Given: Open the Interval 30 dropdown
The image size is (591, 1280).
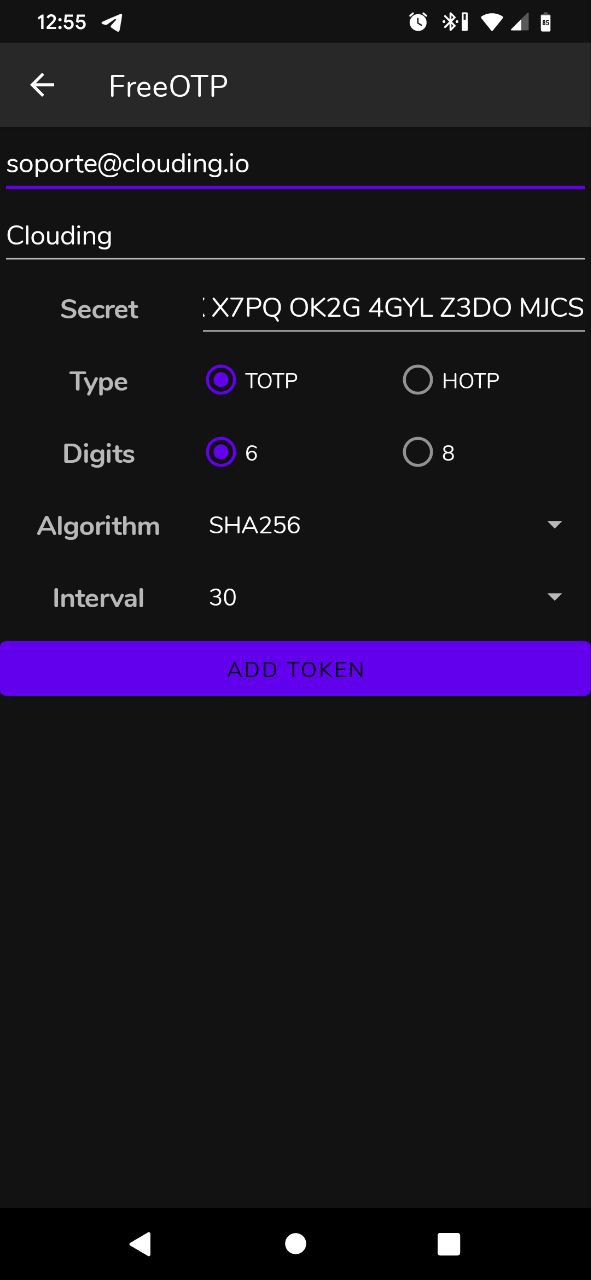Looking at the screenshot, I should pos(385,597).
